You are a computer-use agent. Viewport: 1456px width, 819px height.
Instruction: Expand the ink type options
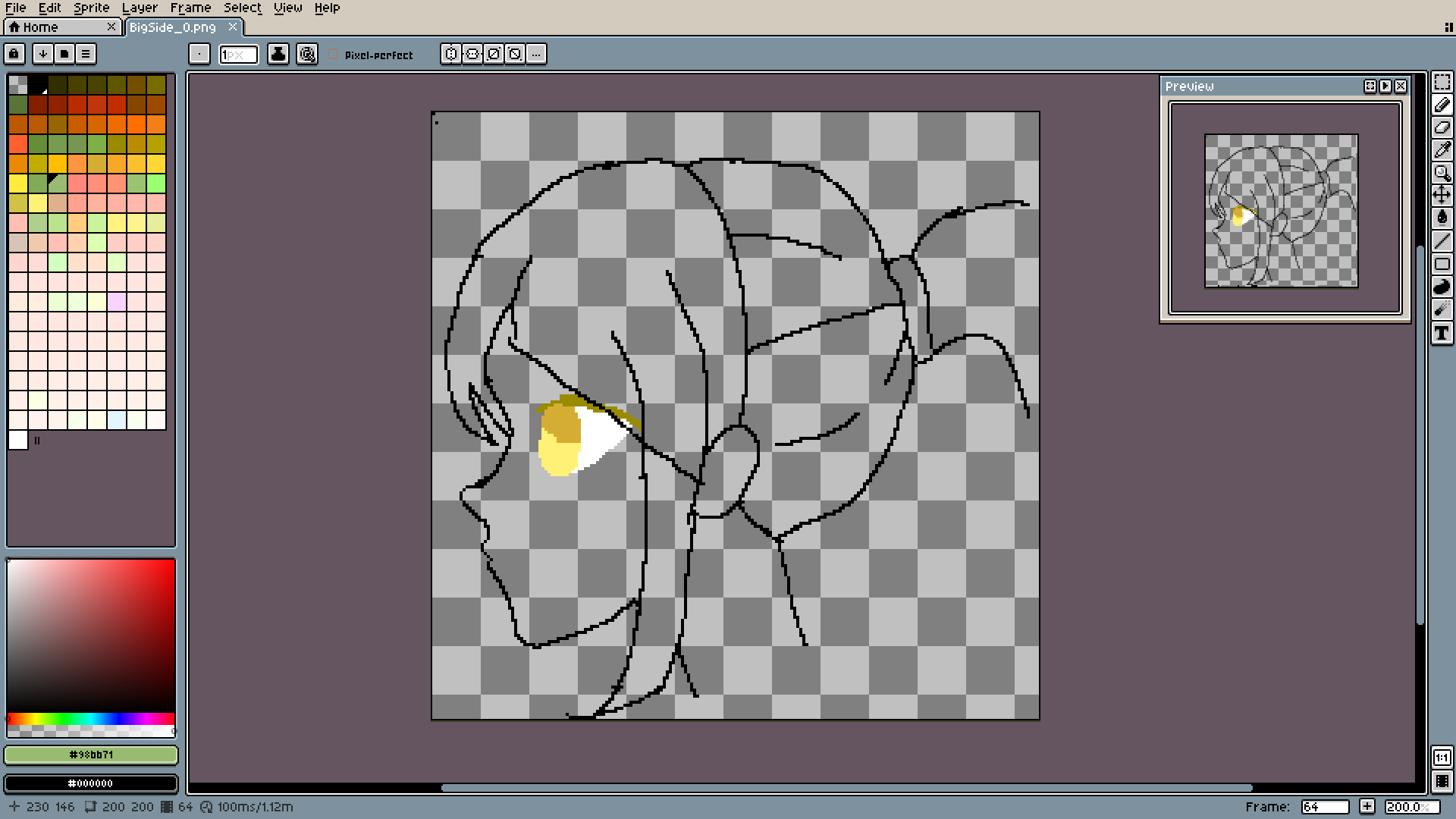tap(278, 54)
